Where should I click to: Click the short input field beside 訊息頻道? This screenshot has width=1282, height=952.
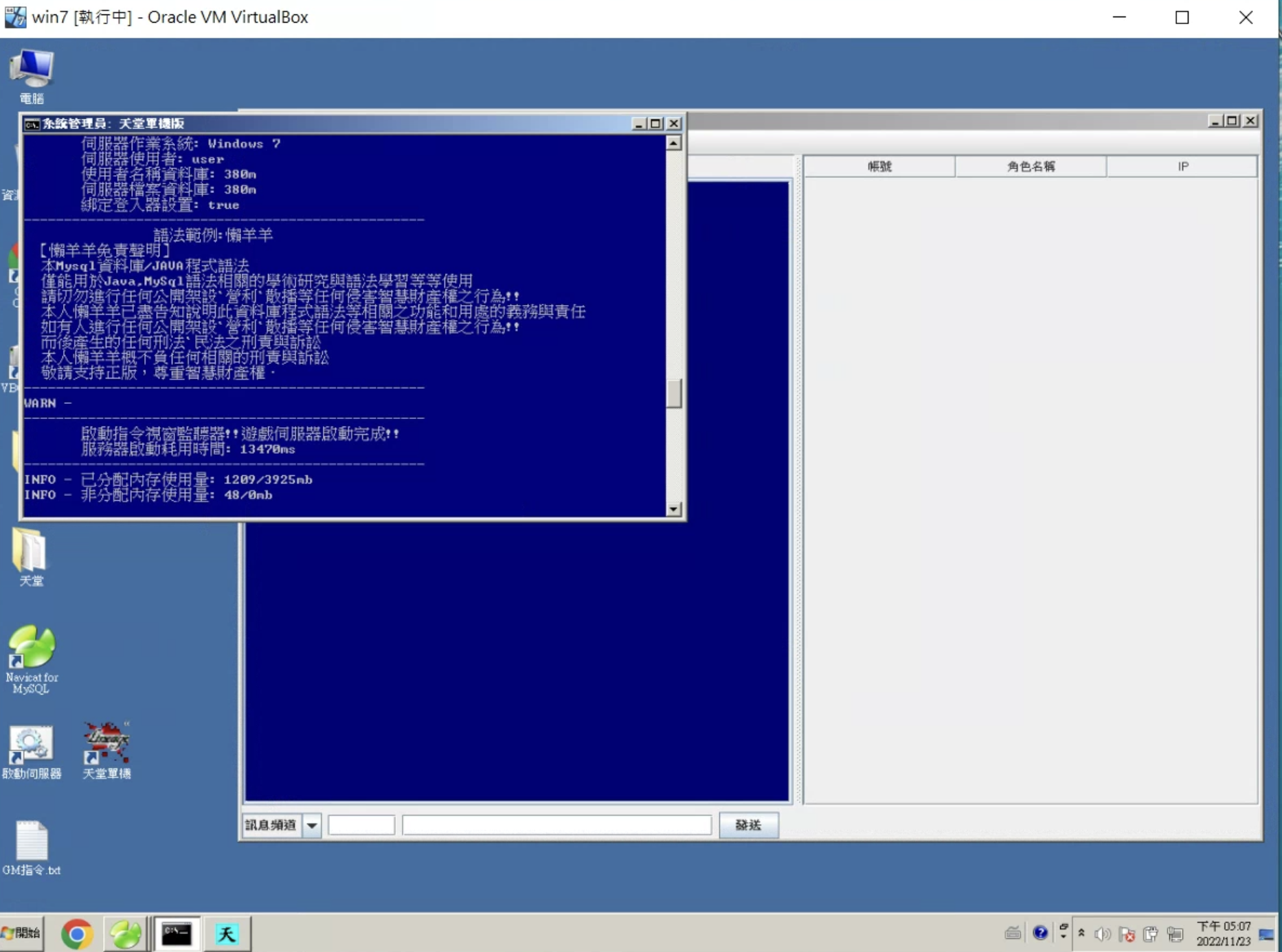(x=361, y=825)
